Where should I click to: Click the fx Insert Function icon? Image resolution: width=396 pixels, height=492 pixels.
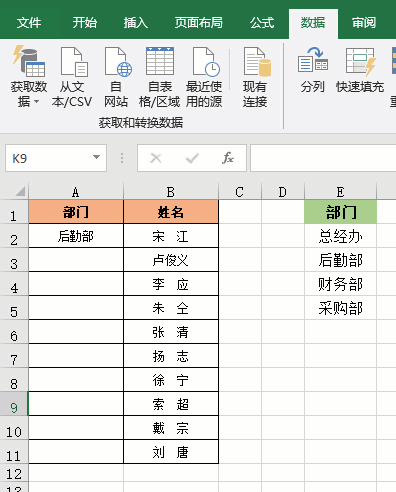click(x=228, y=158)
